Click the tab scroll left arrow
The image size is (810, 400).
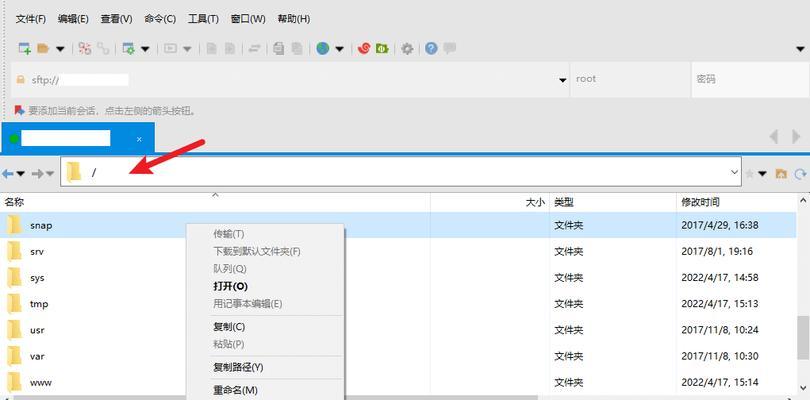(773, 137)
